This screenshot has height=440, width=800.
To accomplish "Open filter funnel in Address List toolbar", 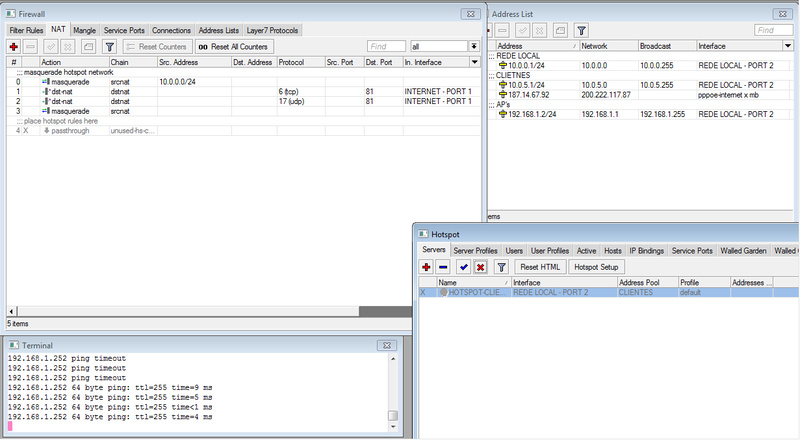I will [581, 31].
